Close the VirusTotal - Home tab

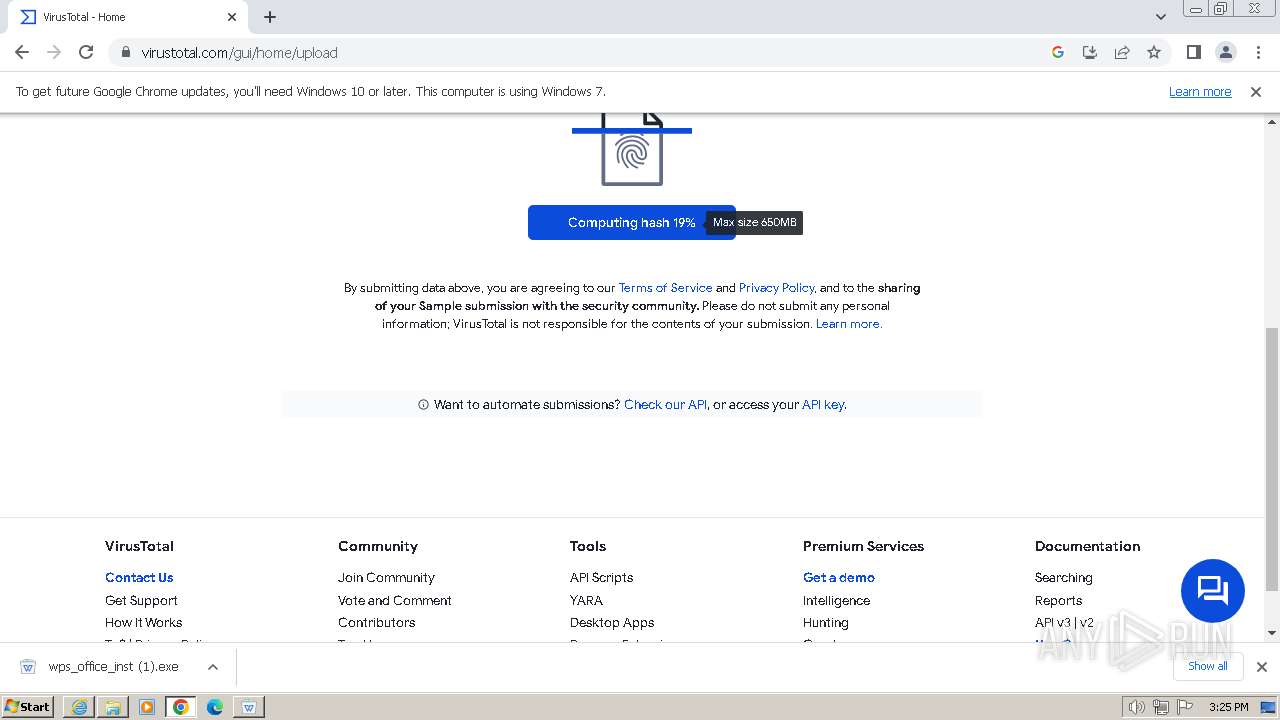click(x=232, y=17)
